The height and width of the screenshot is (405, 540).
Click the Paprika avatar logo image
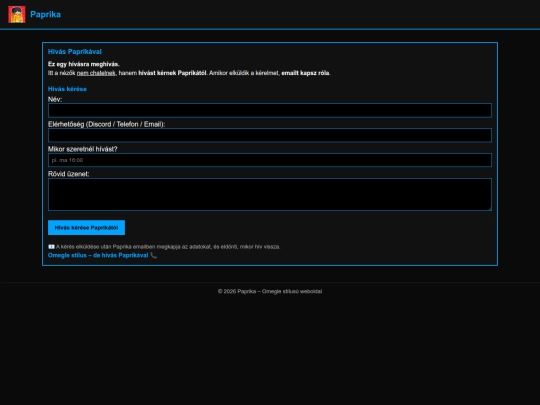tap(17, 14)
